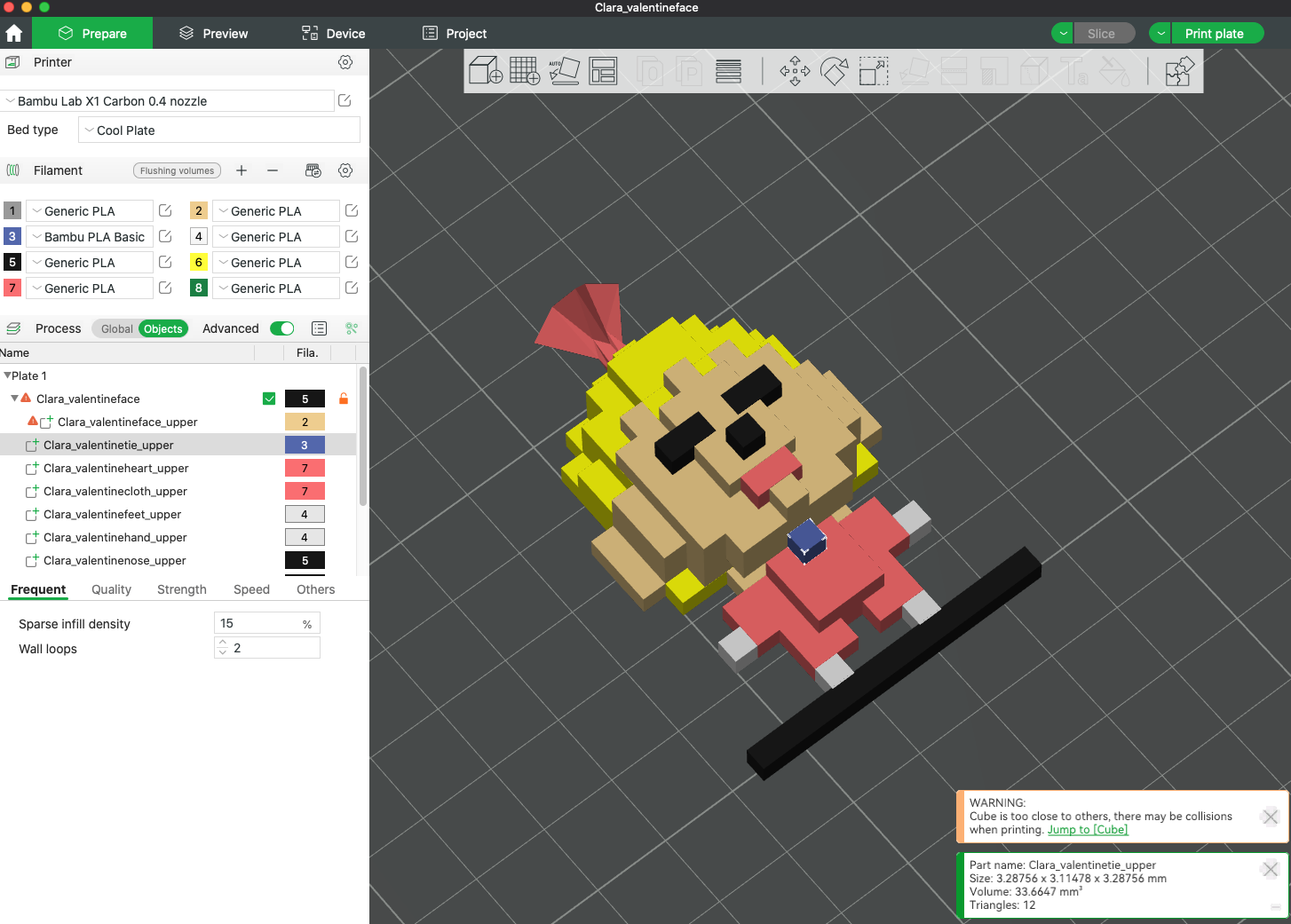Click the Arrange all objects icon
1291x924 pixels.
pyautogui.click(x=604, y=71)
